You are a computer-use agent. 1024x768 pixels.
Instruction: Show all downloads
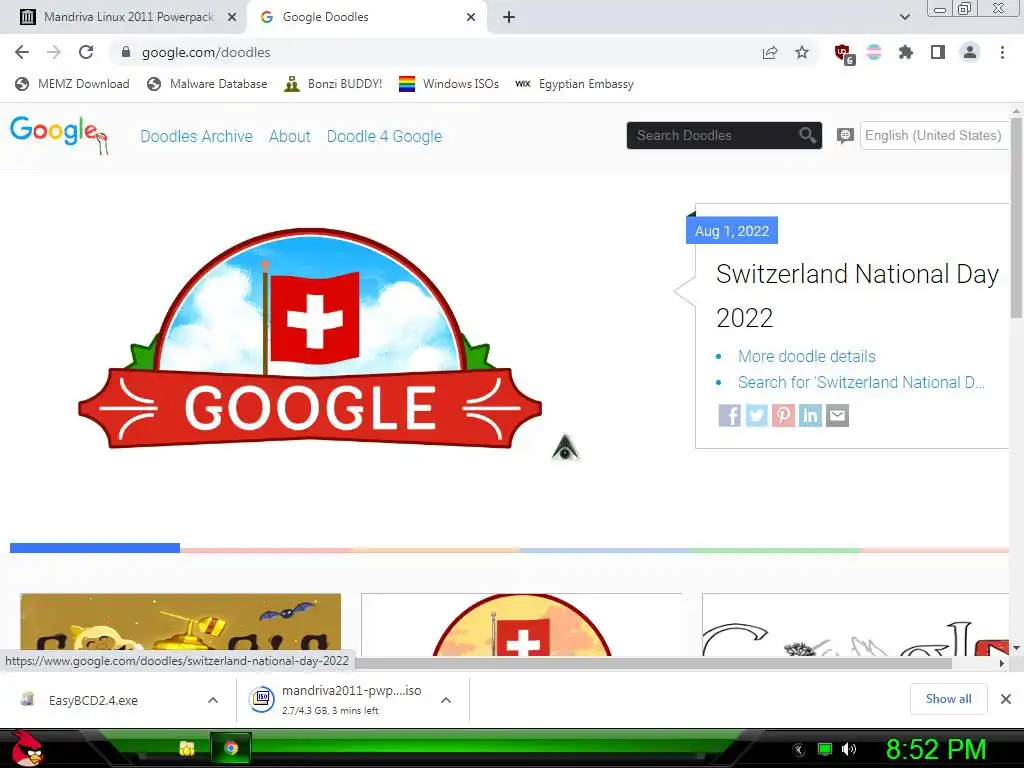tap(948, 699)
